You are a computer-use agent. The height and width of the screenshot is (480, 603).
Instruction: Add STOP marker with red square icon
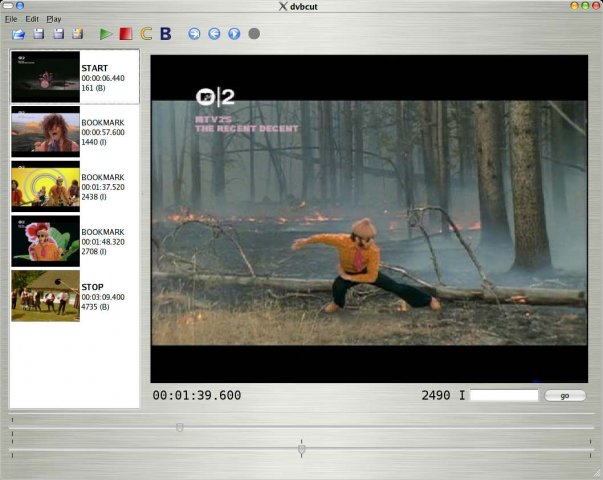[x=126, y=34]
